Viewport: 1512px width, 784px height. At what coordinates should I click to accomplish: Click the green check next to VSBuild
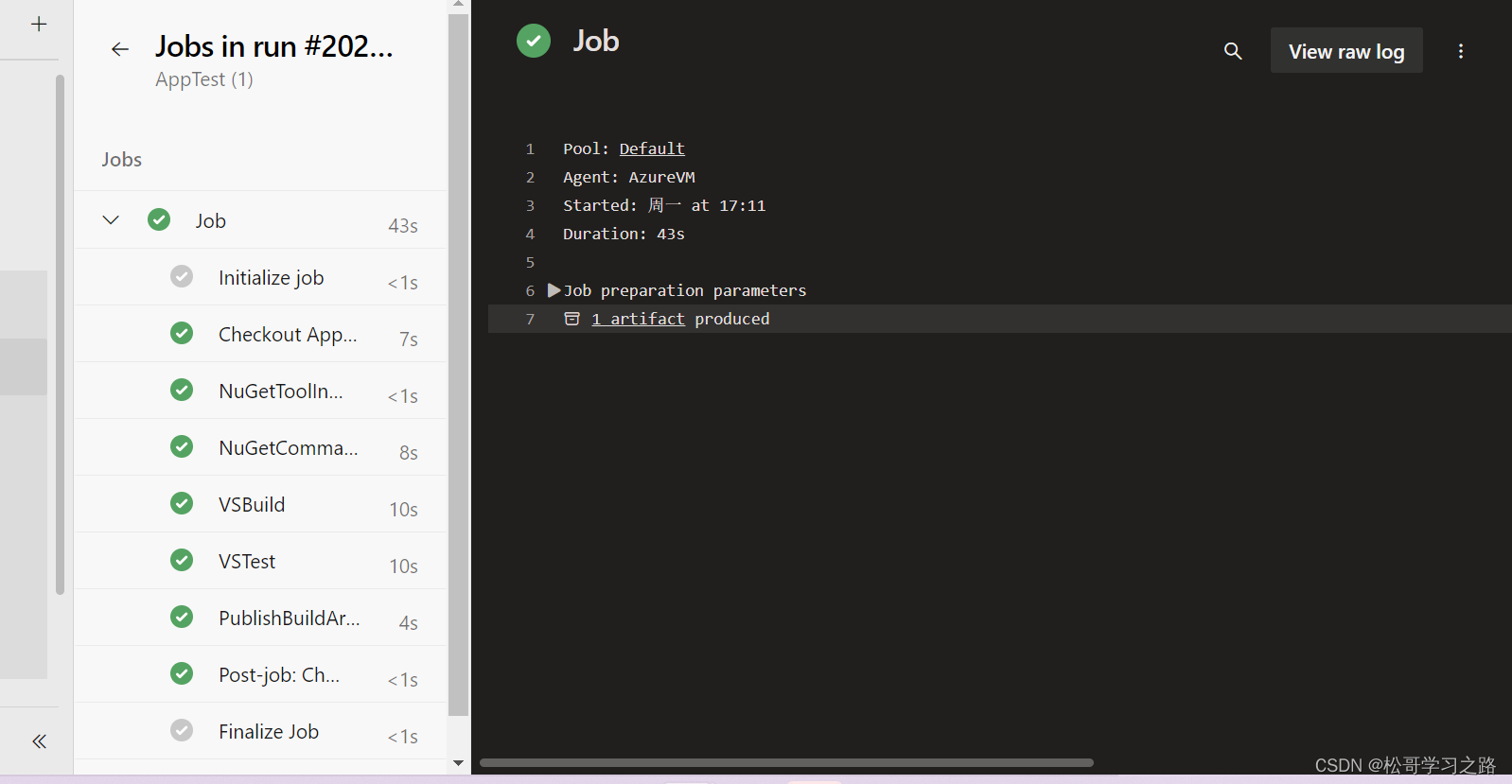click(182, 503)
